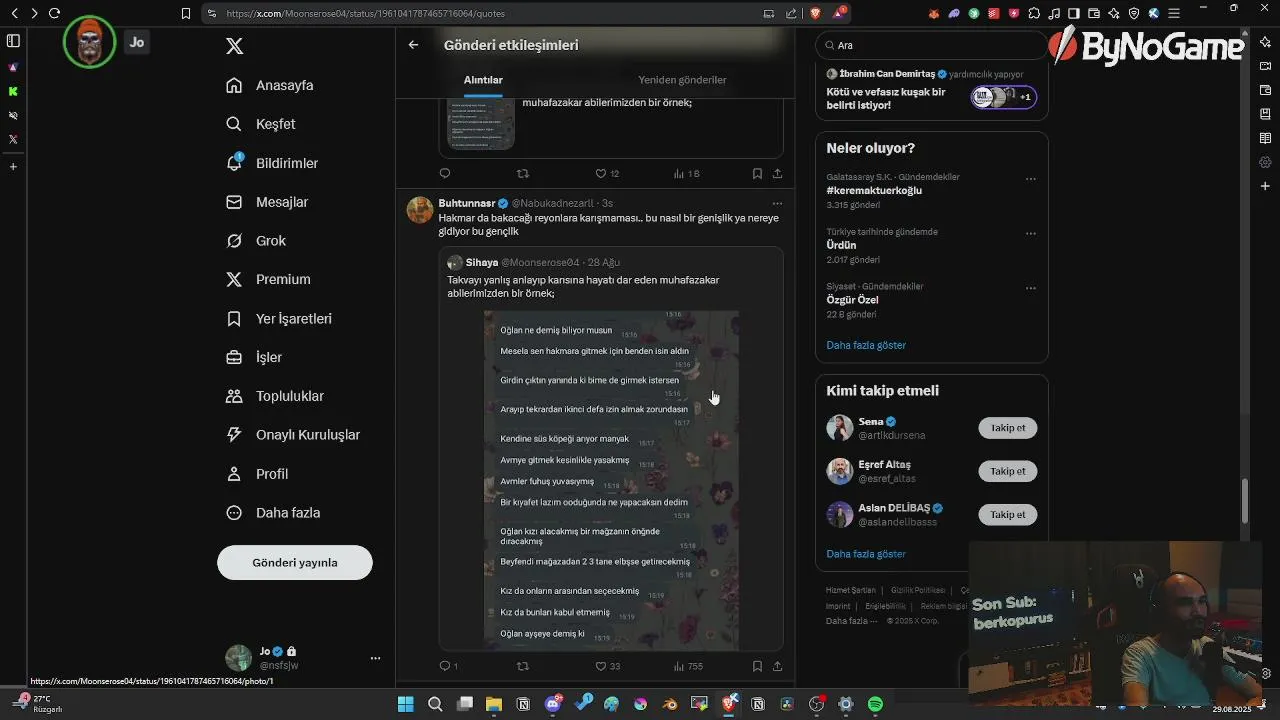Reply to Buhtunnasr's post with 1 reply

(448, 666)
